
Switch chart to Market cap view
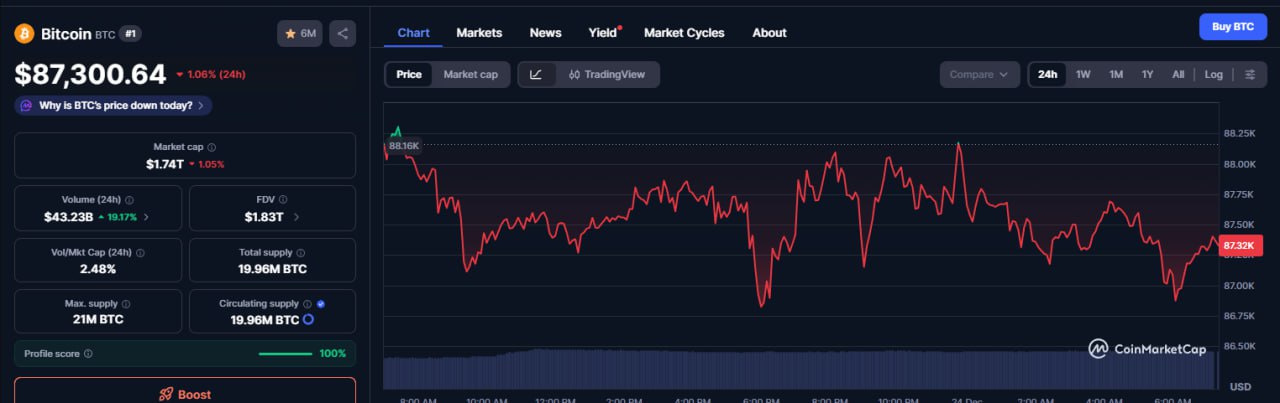pos(470,74)
